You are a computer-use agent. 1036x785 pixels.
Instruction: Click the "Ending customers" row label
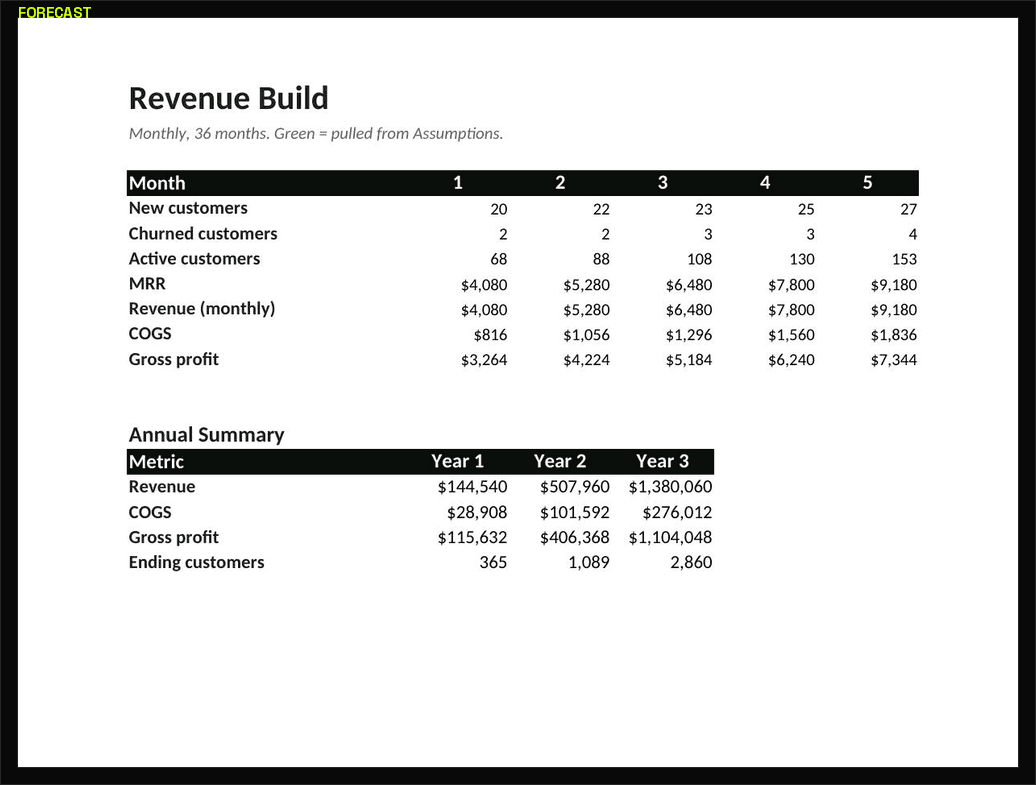point(197,562)
